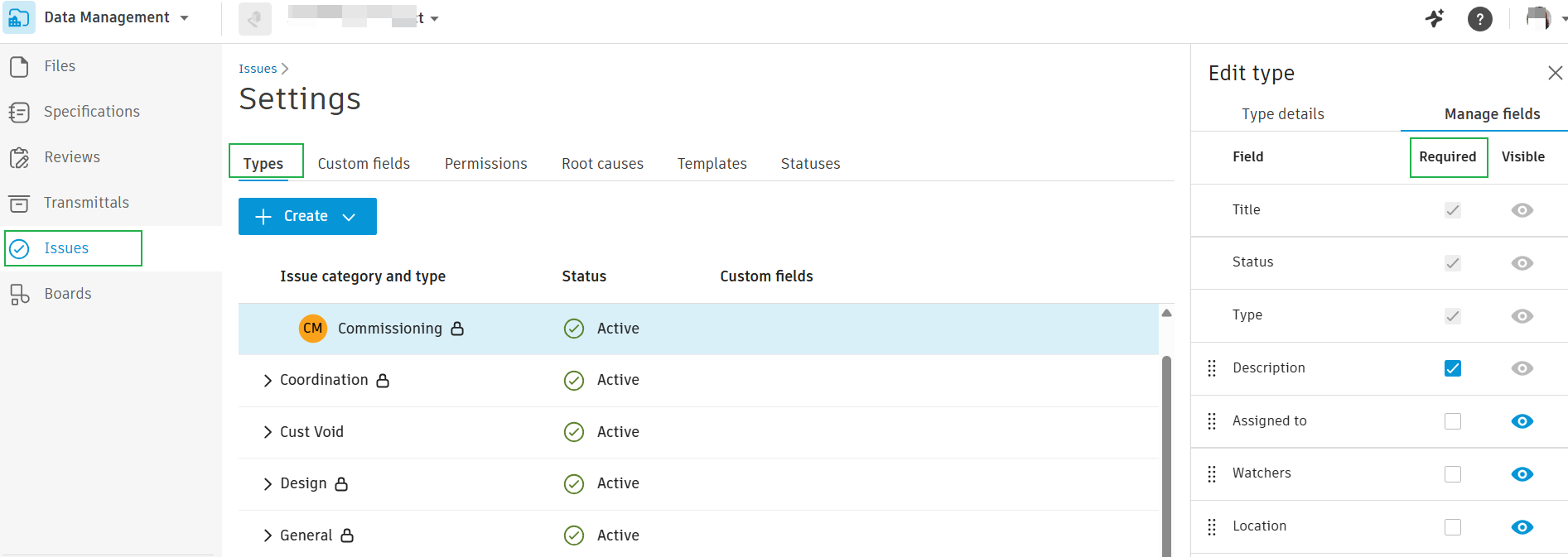Image resolution: width=1568 pixels, height=557 pixels.
Task: Open the Files section icon
Action: 19,66
